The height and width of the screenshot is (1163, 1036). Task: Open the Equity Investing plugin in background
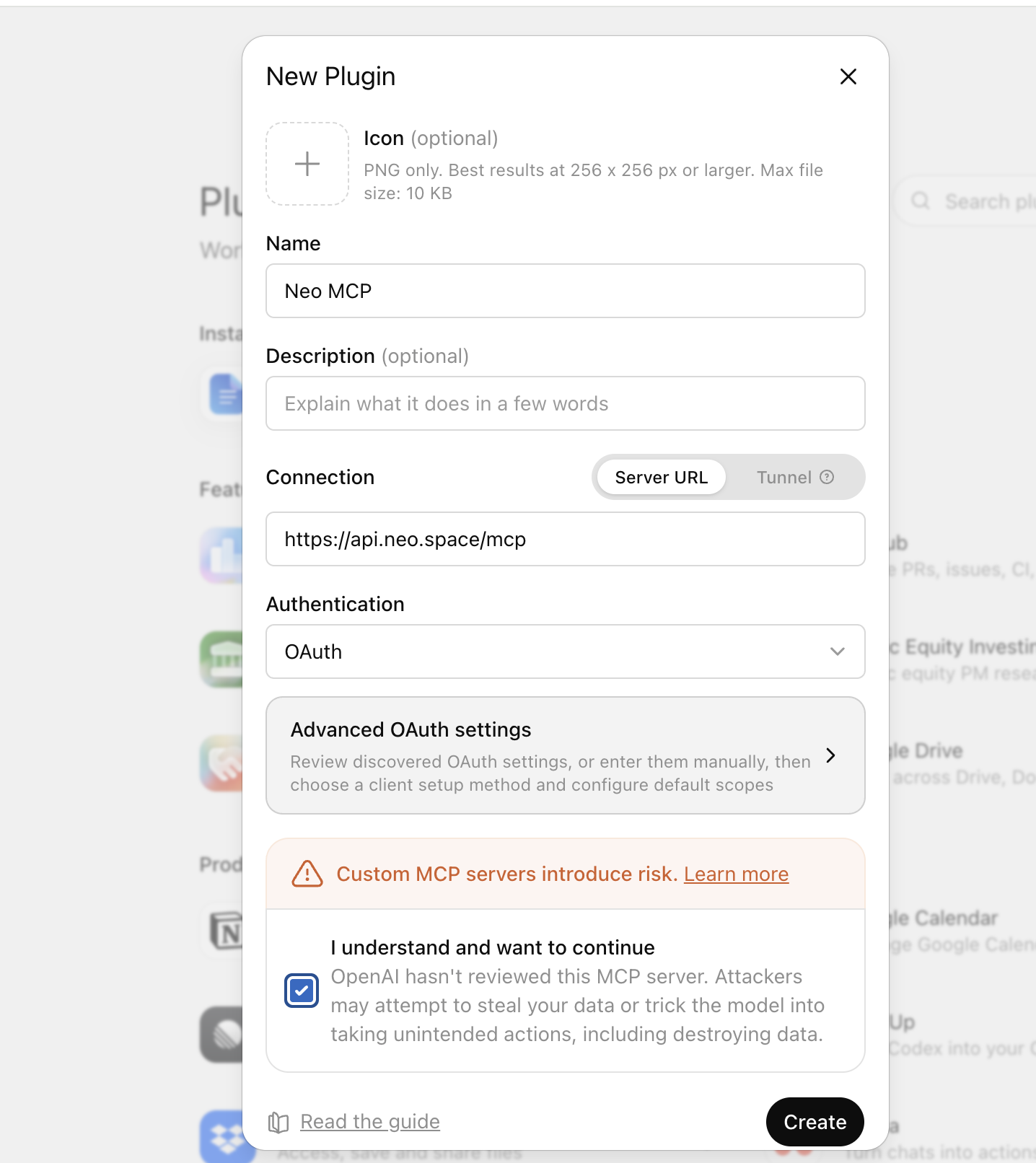(962, 659)
